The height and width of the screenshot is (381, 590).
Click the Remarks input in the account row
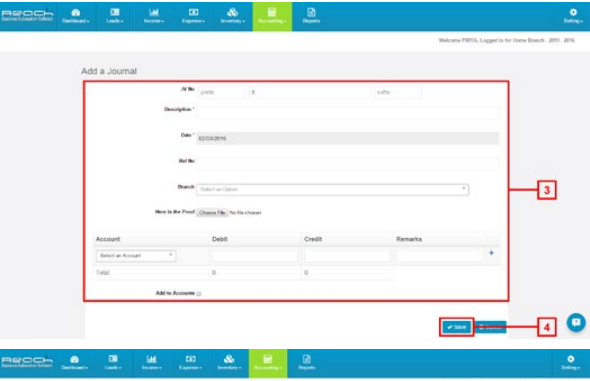439,256
